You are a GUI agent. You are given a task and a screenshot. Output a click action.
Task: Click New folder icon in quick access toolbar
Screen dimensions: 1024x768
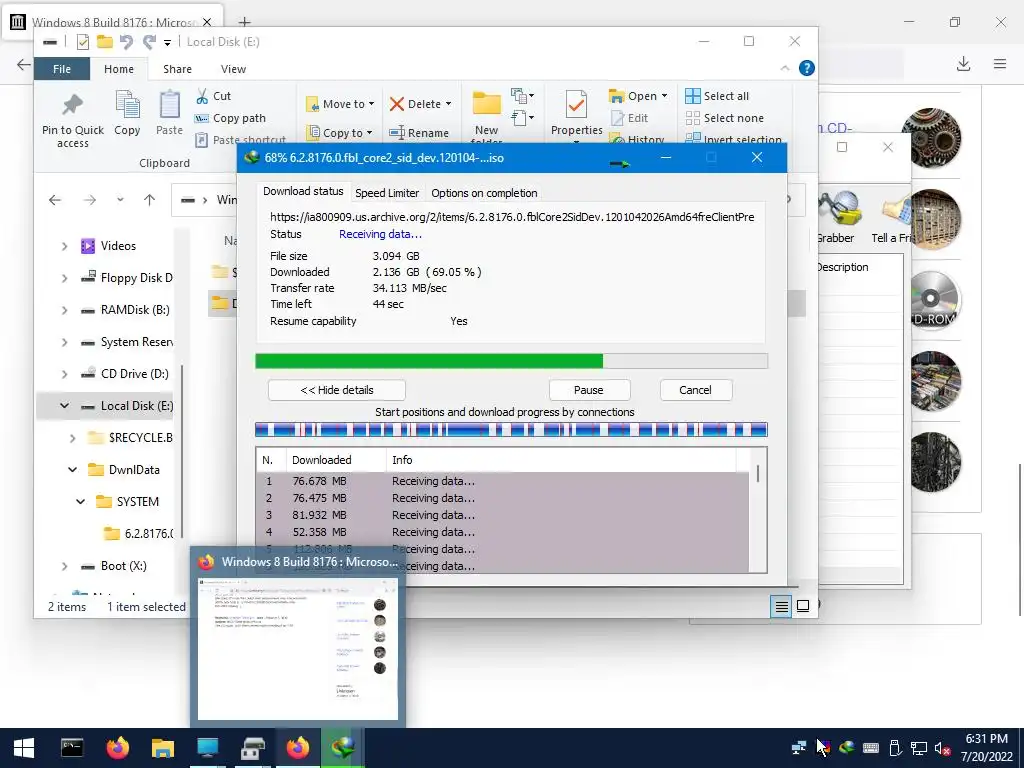coord(104,42)
